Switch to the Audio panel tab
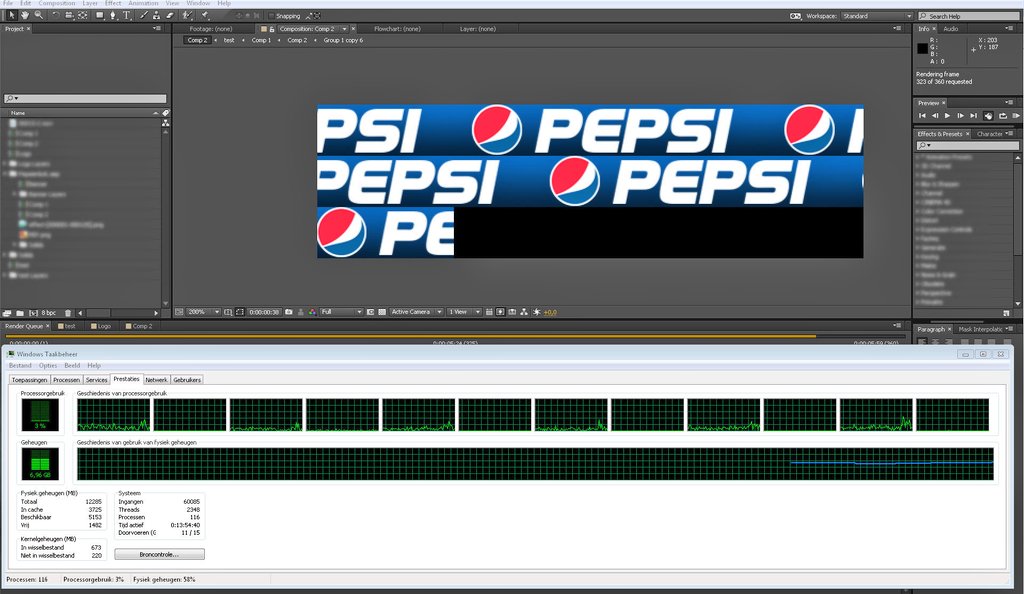This screenshot has width=1024, height=594. (951, 29)
